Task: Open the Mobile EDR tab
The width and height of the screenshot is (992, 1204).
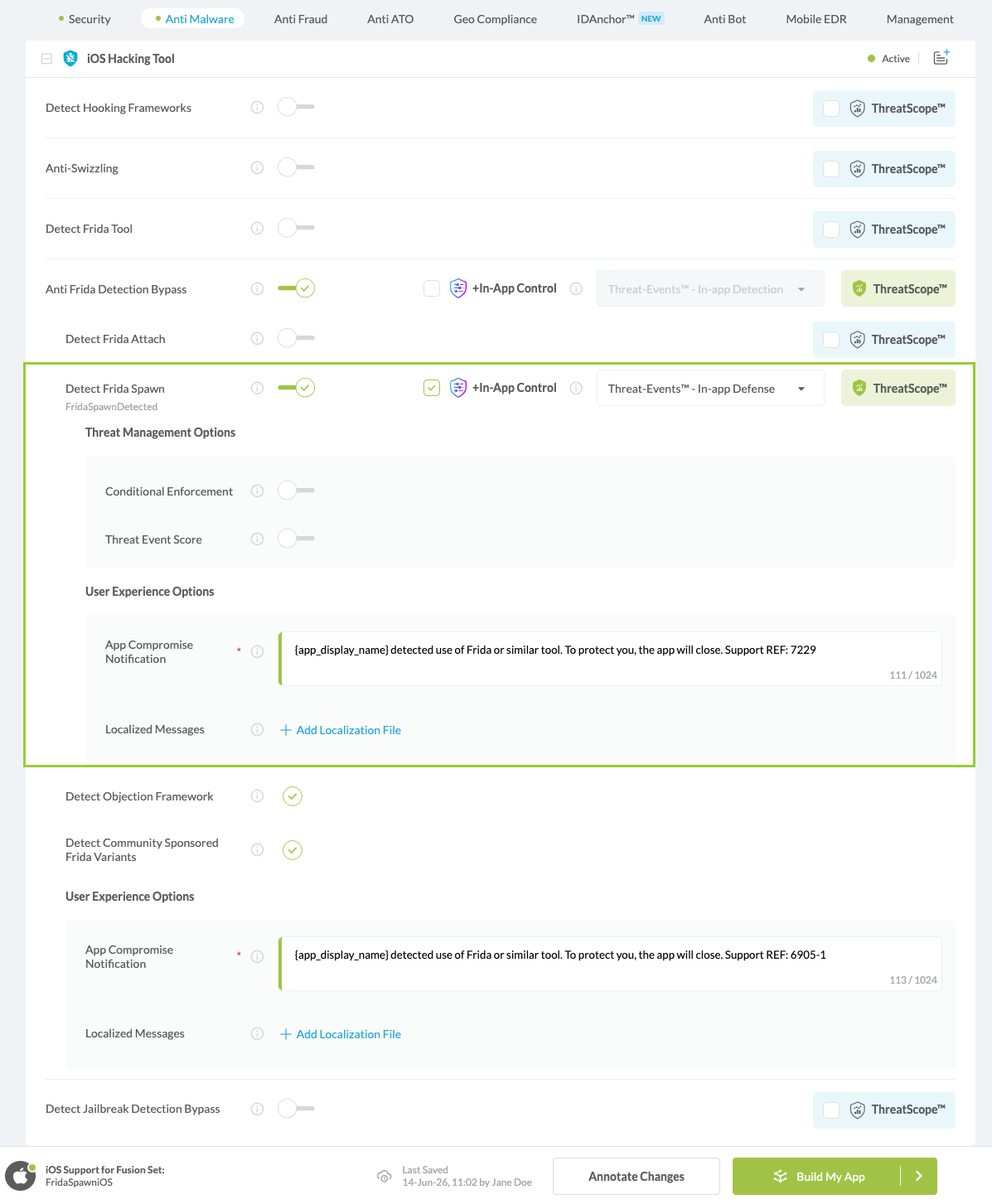Action: [816, 18]
